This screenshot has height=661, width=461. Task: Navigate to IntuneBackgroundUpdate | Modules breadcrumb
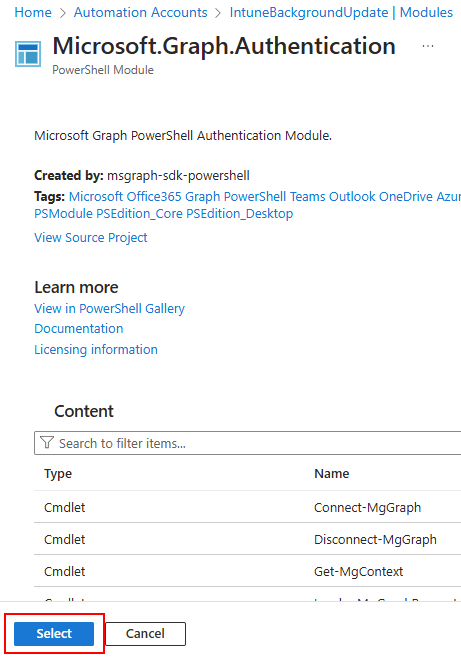click(x=341, y=12)
